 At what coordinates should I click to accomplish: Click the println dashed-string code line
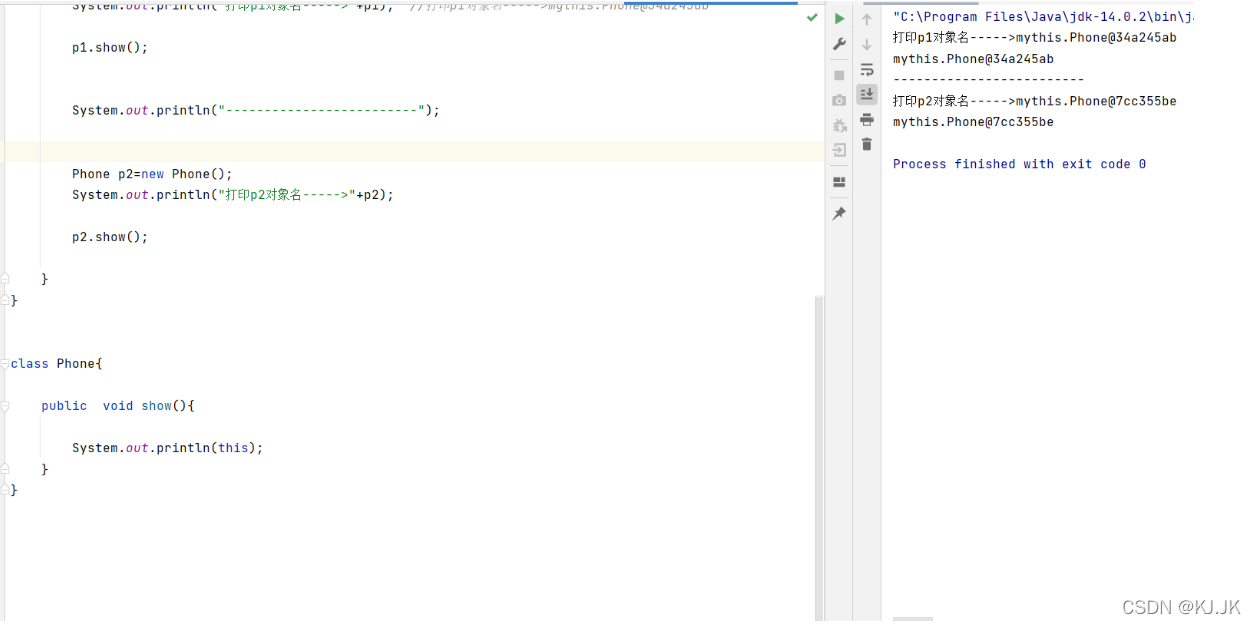(x=256, y=111)
